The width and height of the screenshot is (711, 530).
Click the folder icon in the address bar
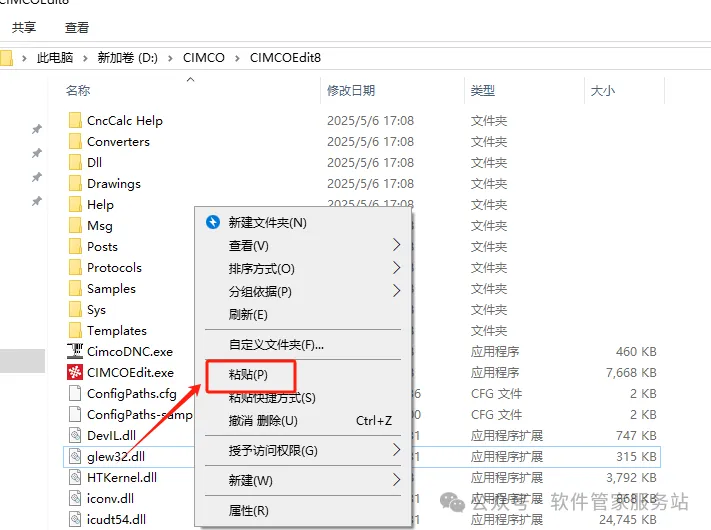click(6, 58)
